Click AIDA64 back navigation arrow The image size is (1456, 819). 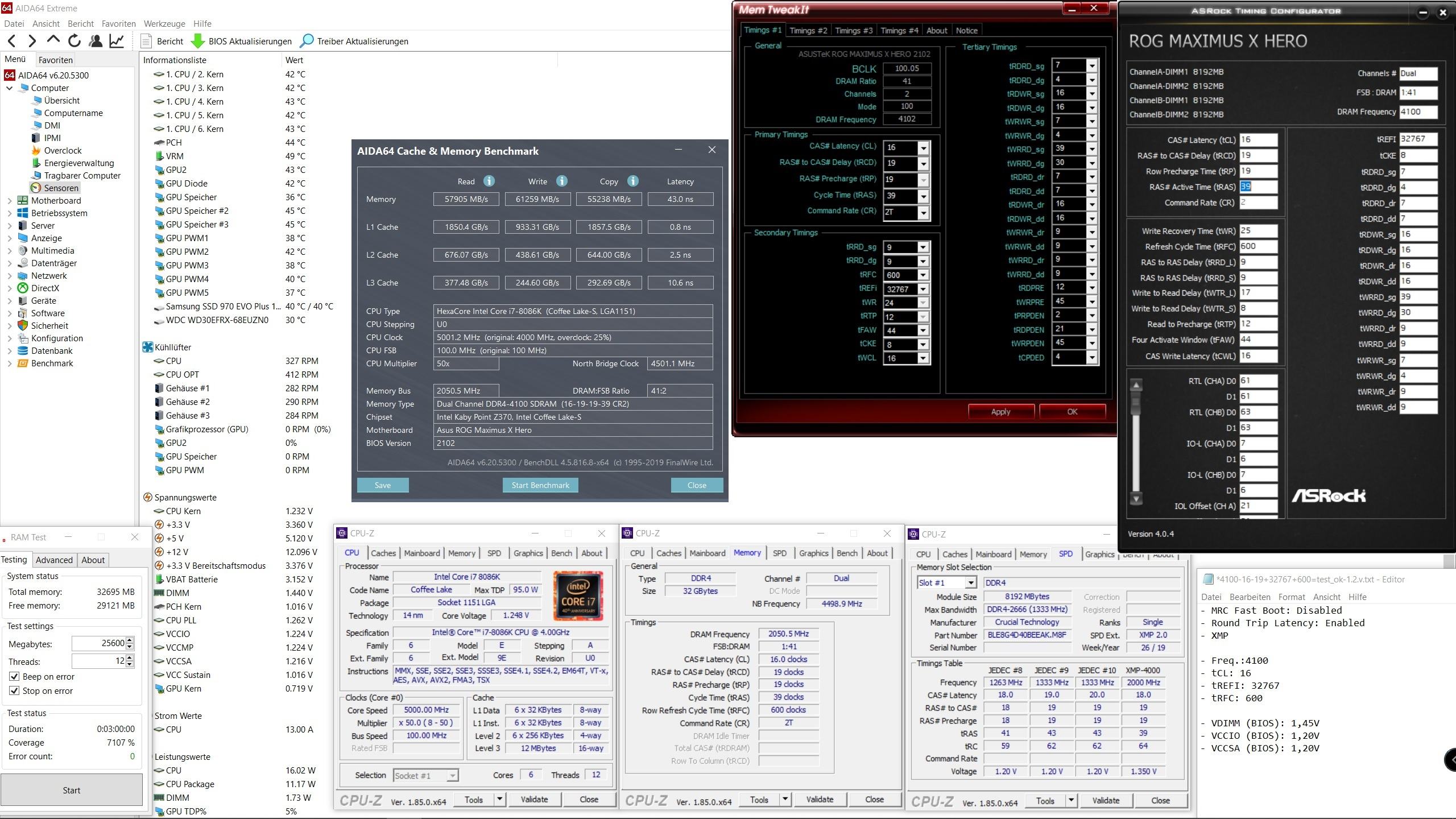click(x=13, y=41)
